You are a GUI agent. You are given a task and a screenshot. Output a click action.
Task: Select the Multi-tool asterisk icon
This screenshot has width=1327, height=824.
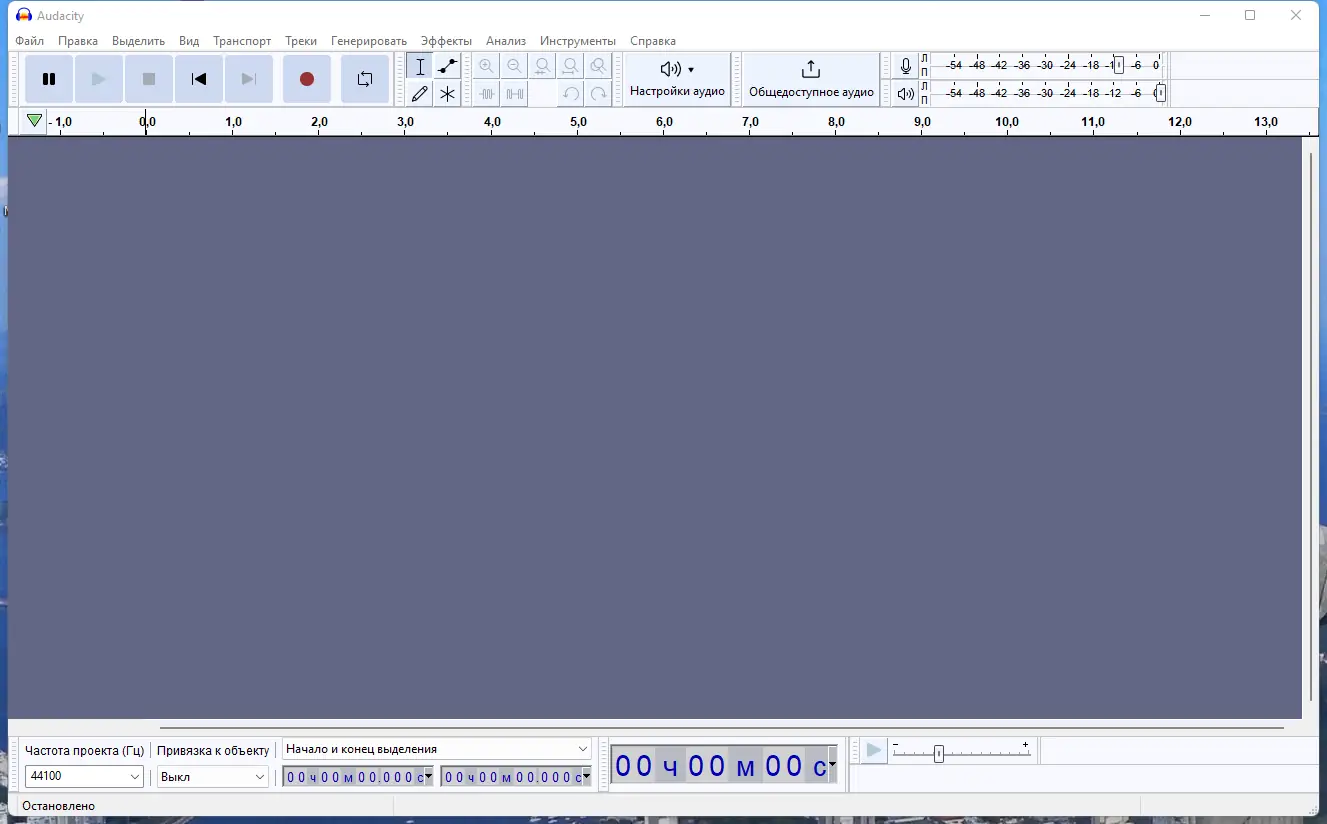pyautogui.click(x=447, y=94)
